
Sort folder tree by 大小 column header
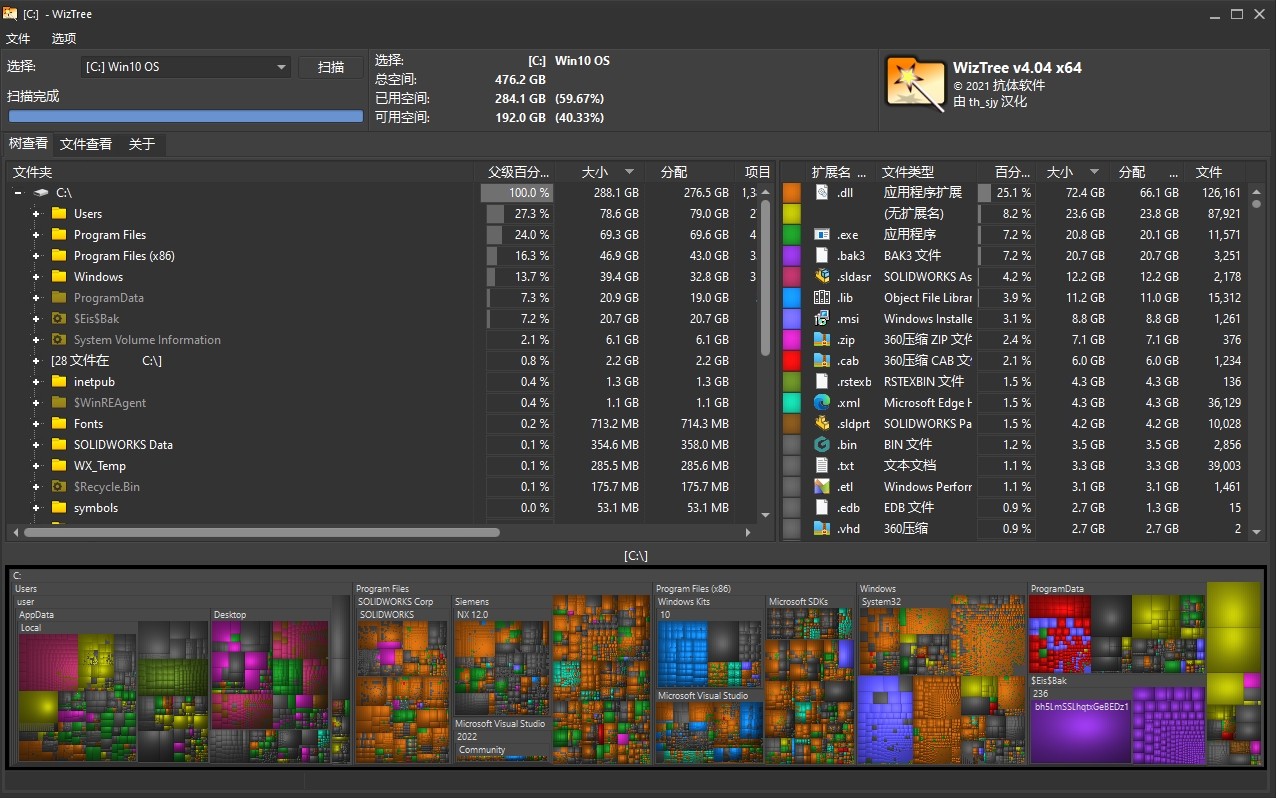point(599,172)
